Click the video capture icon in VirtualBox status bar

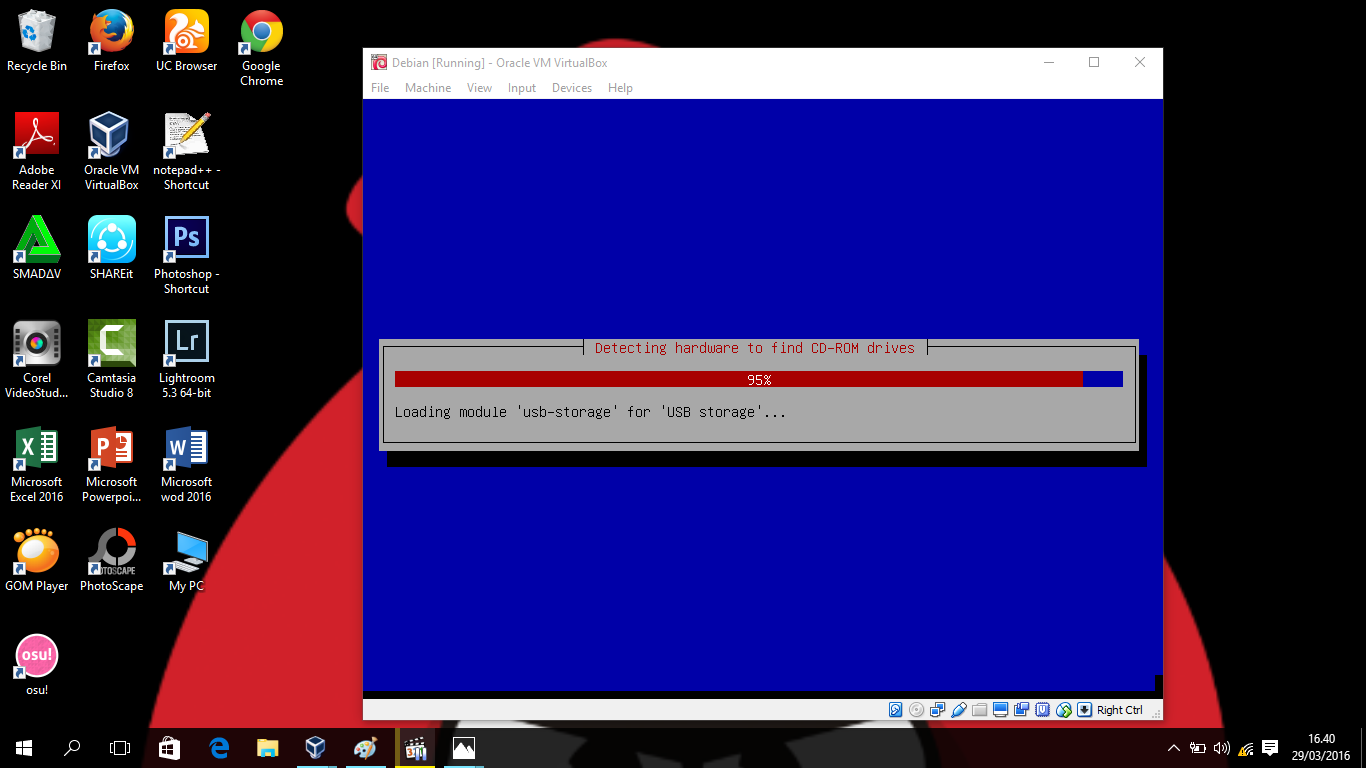pos(1022,710)
